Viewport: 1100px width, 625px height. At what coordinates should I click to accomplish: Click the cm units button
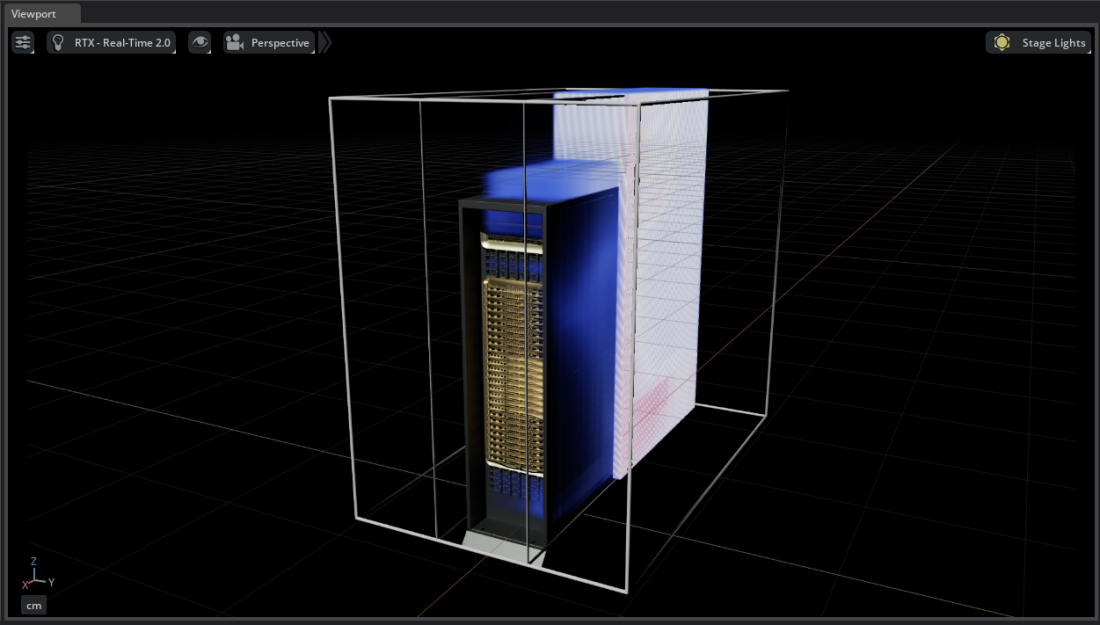click(x=33, y=605)
